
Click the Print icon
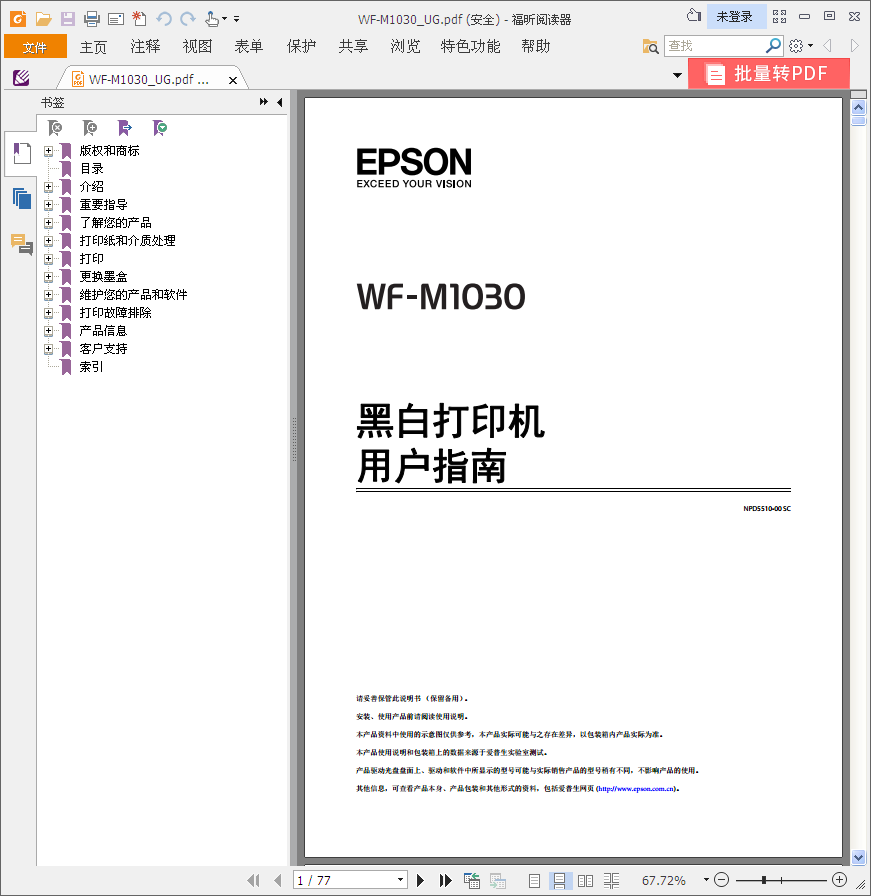91,19
